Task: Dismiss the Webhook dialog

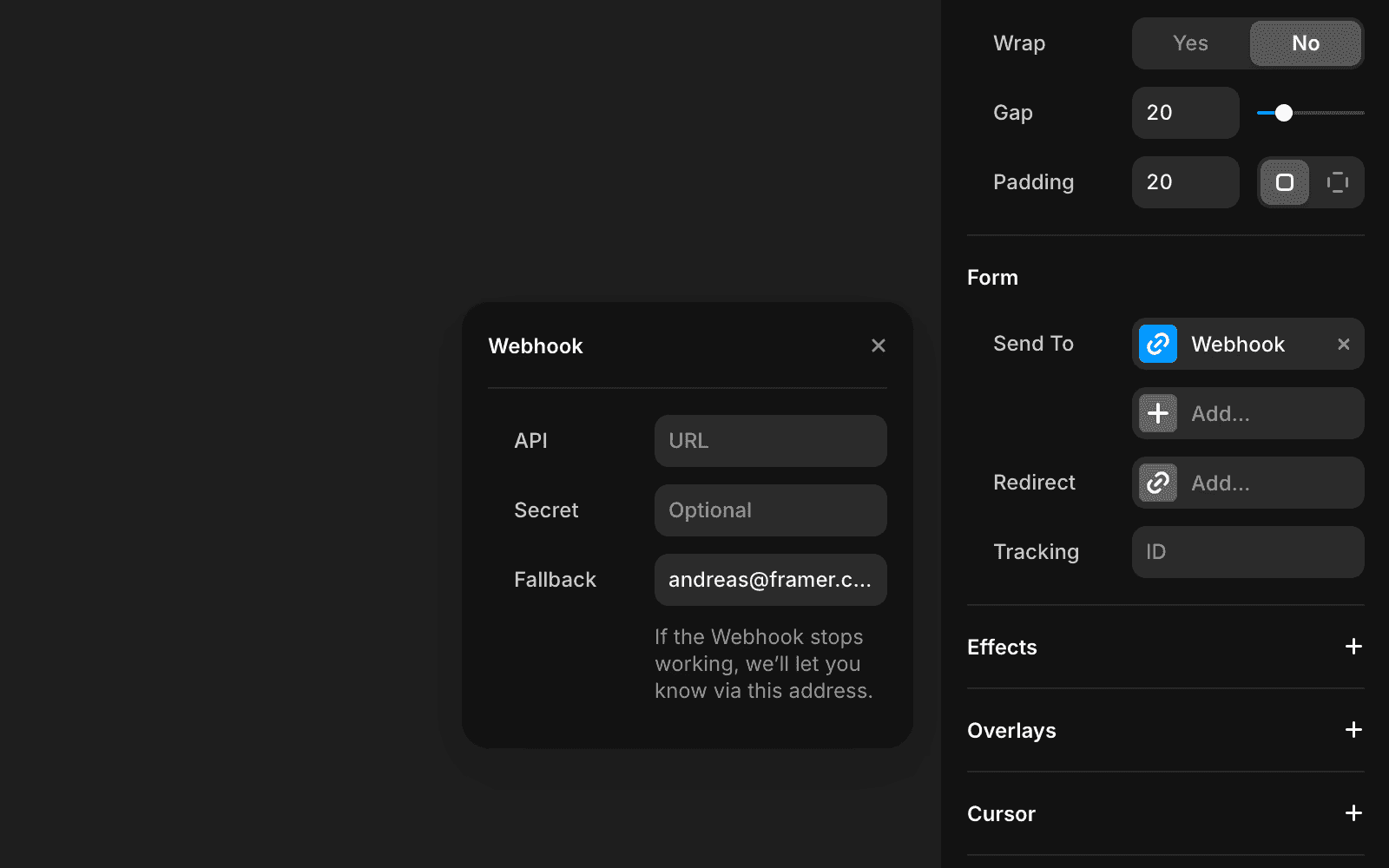Action: tap(879, 345)
